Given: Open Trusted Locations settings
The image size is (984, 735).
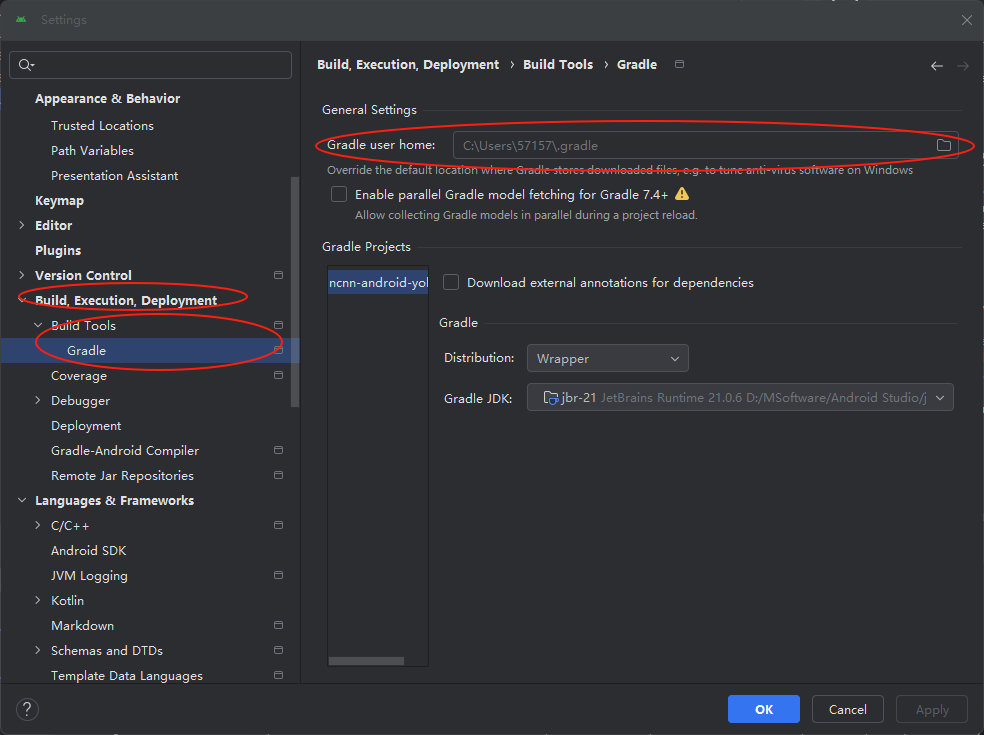Looking at the screenshot, I should 102,126.
